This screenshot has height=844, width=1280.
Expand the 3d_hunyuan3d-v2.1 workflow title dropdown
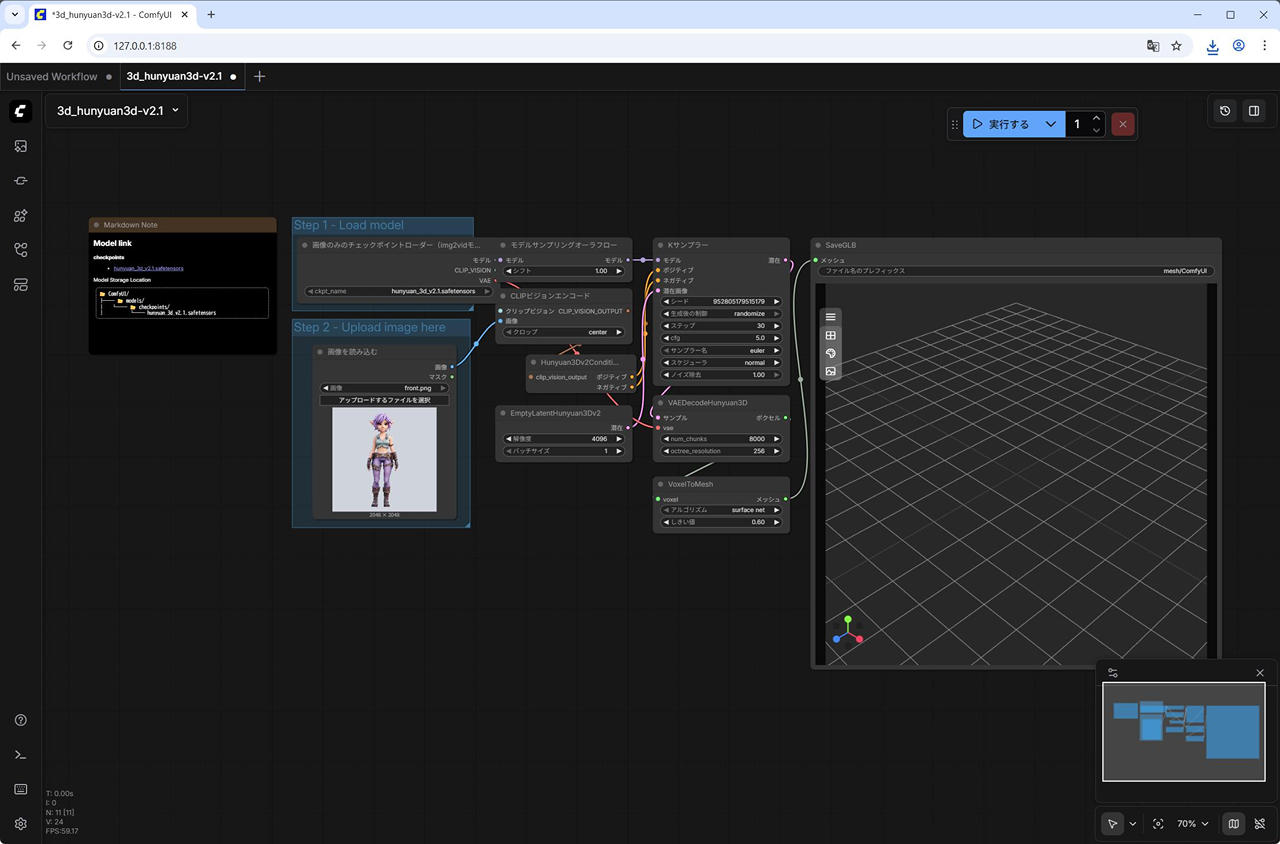click(117, 111)
